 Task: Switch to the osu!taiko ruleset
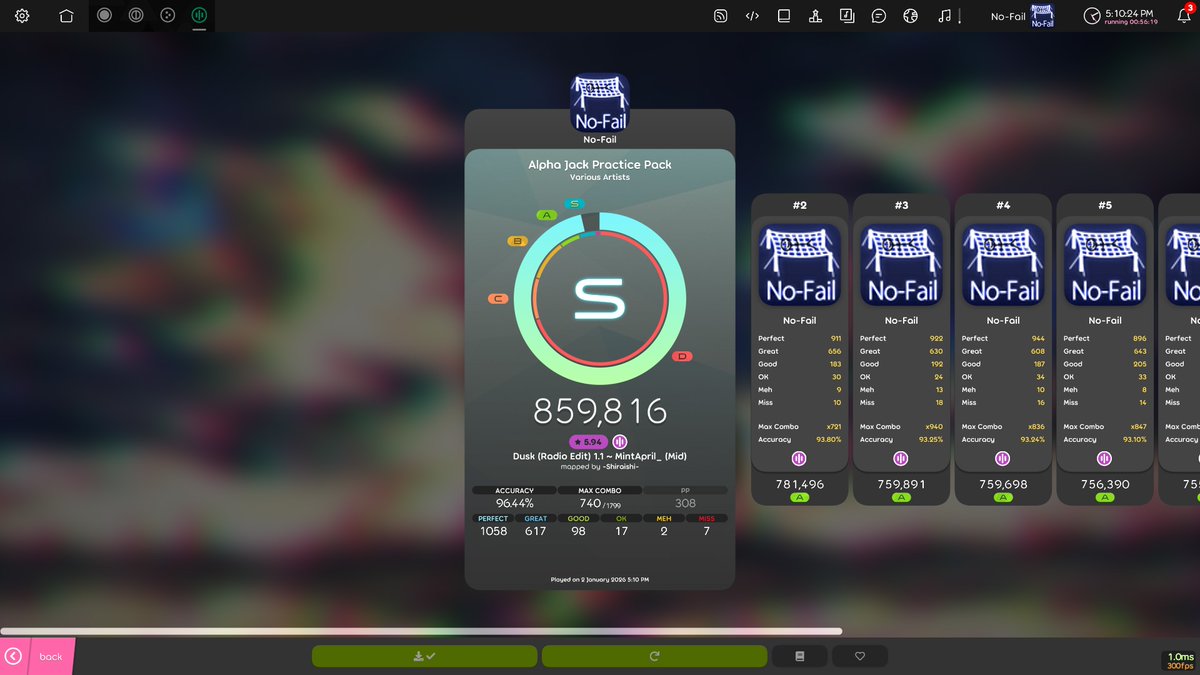click(x=137, y=16)
